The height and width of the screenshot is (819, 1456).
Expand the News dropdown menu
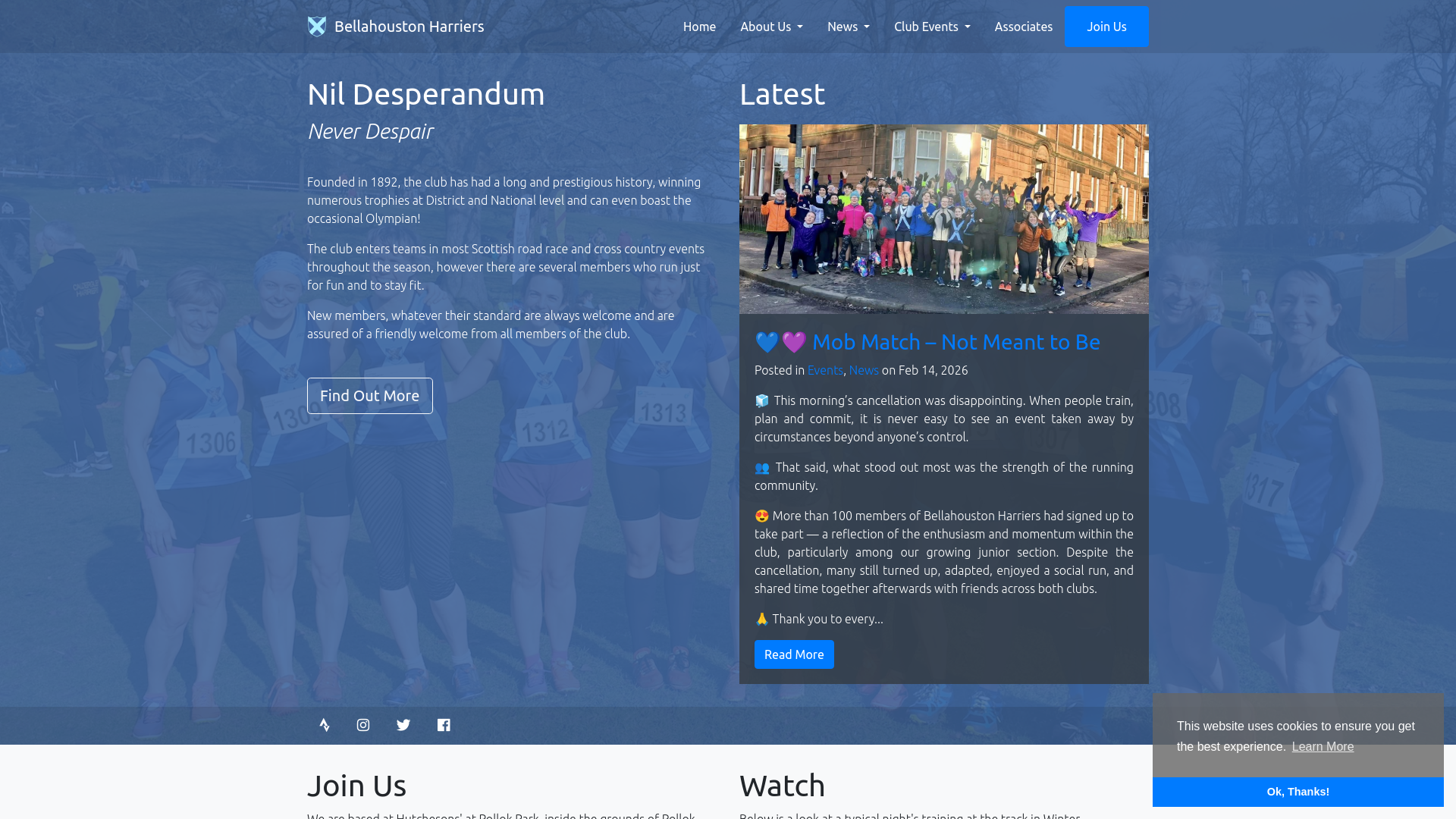tap(849, 27)
